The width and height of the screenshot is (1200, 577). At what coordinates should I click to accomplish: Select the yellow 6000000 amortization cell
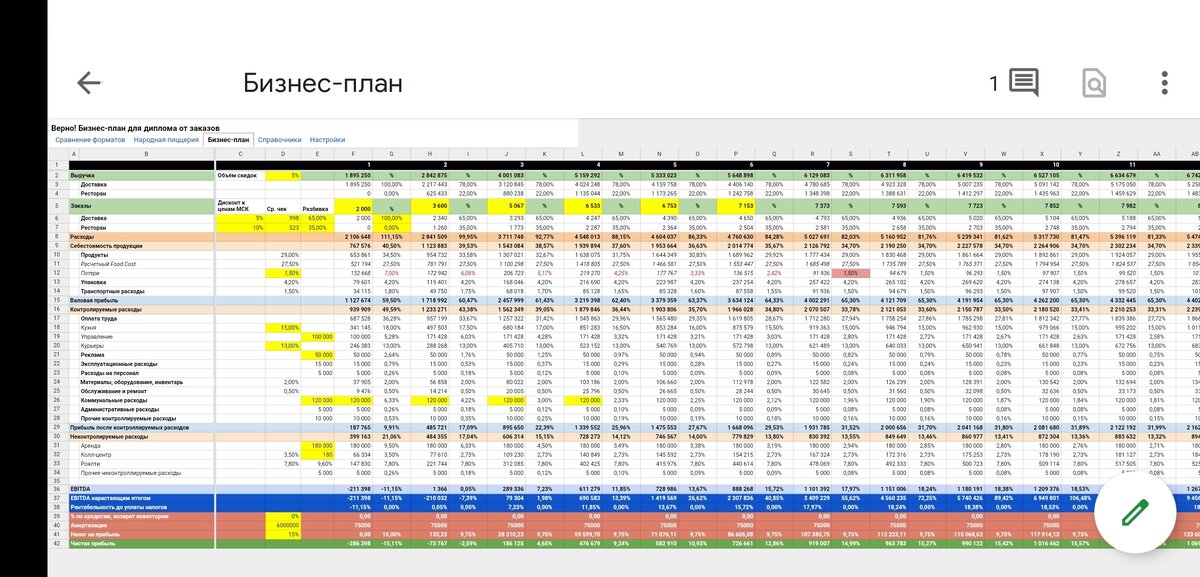pos(285,523)
